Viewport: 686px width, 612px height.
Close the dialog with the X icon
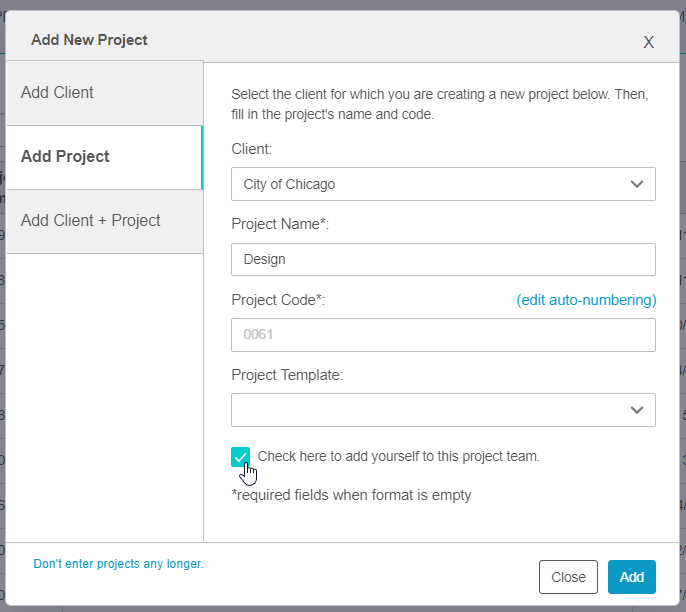pyautogui.click(x=648, y=42)
